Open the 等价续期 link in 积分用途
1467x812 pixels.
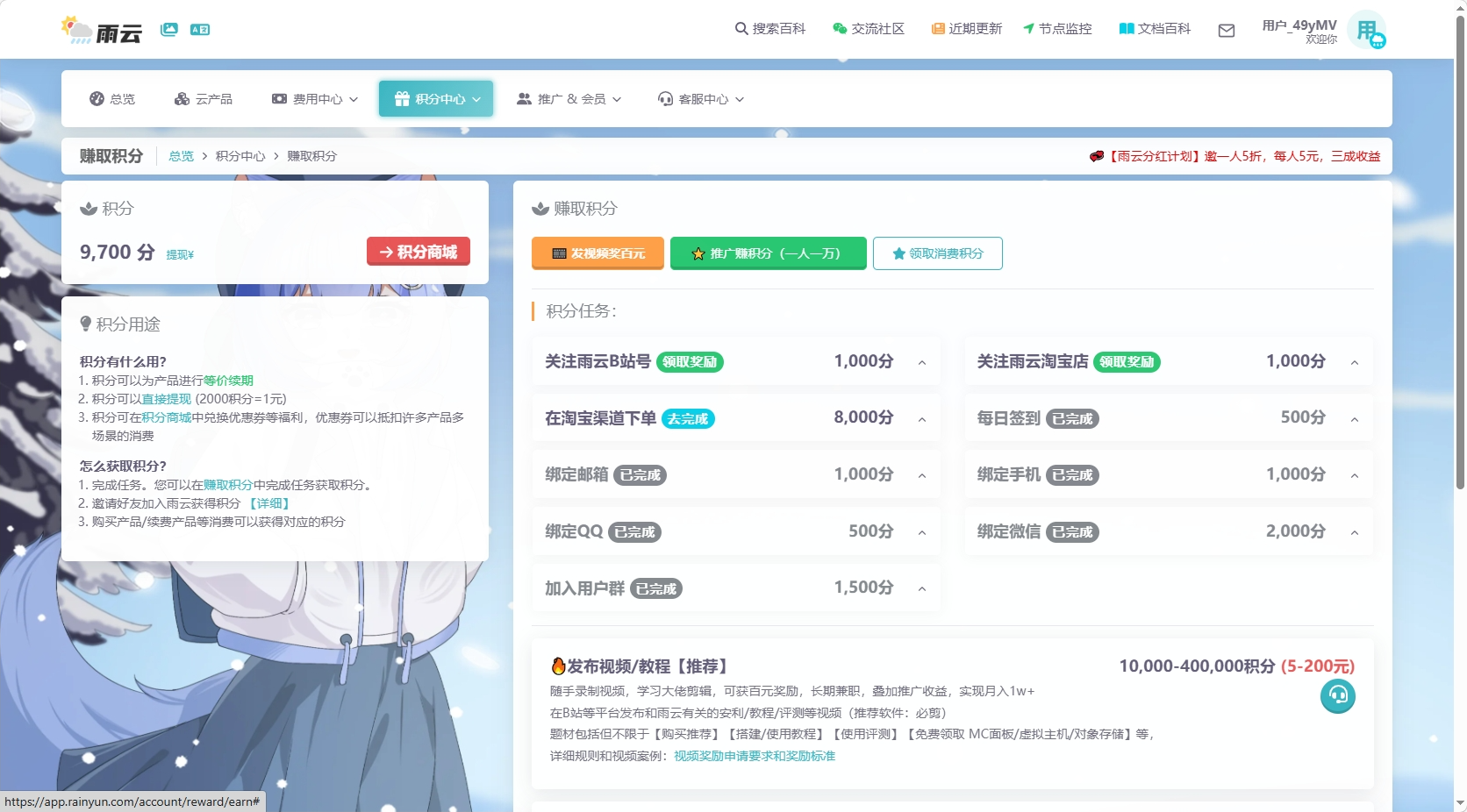tap(228, 381)
